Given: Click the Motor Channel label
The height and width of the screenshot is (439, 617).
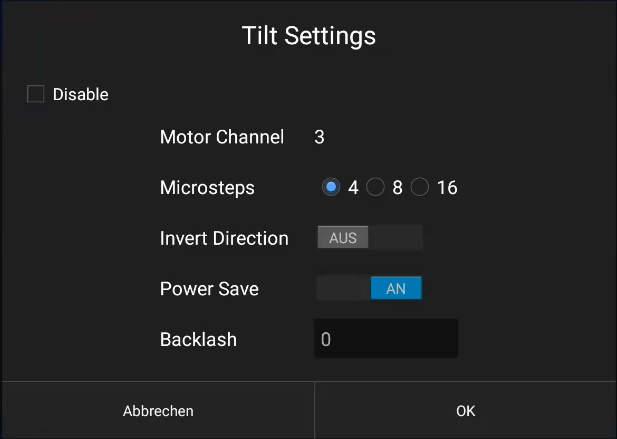Looking at the screenshot, I should [222, 137].
